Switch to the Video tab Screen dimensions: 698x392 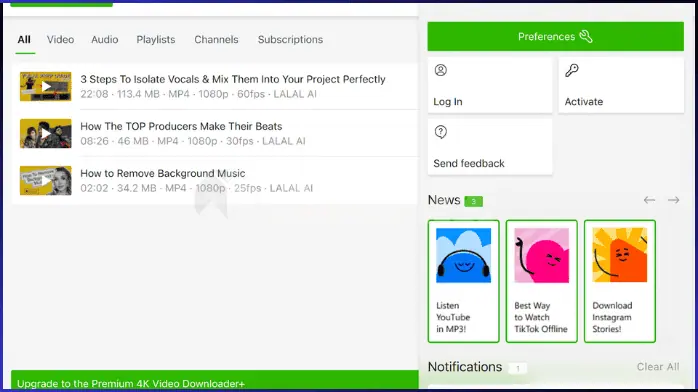pos(61,40)
